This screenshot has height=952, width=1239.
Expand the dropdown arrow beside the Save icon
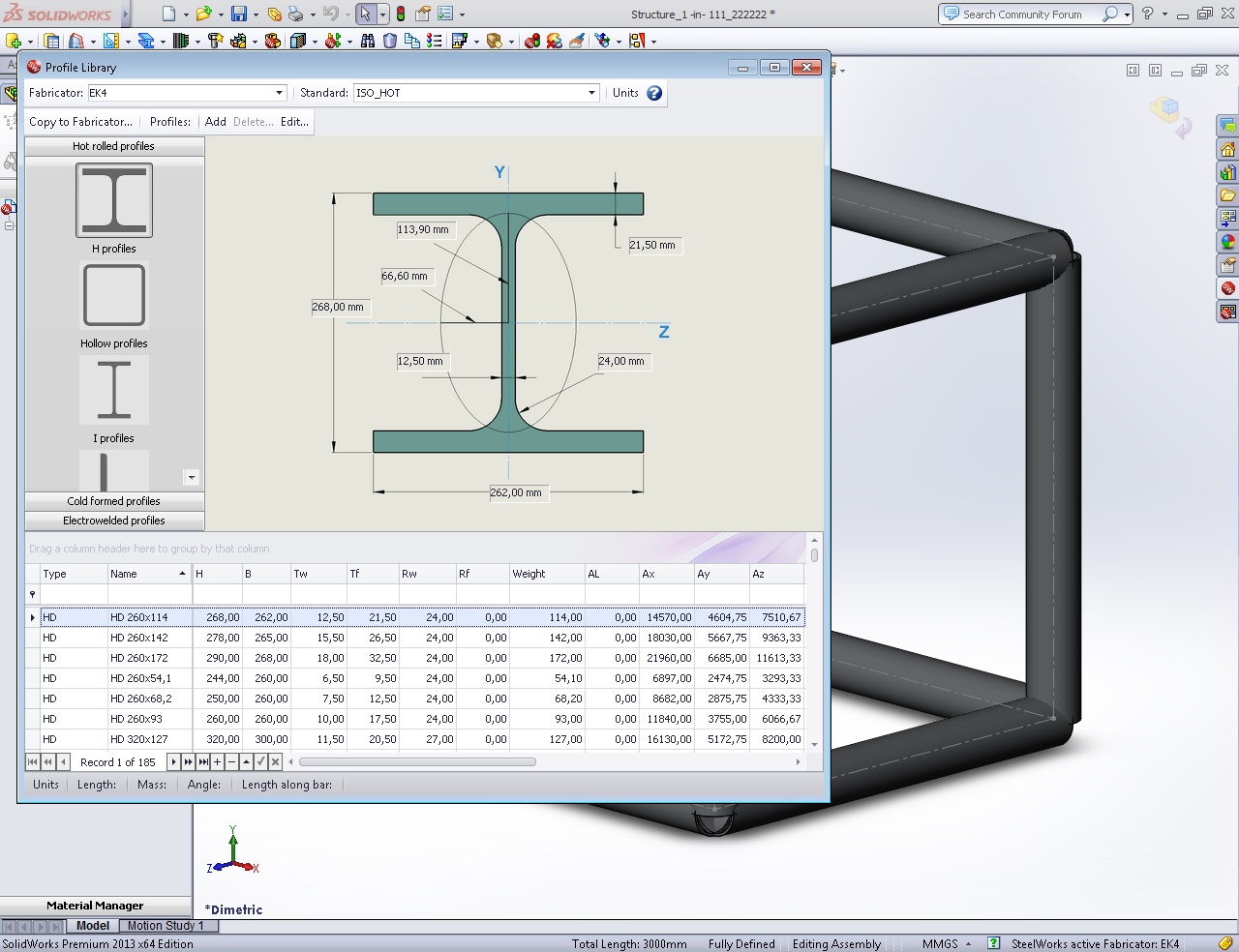click(x=256, y=15)
